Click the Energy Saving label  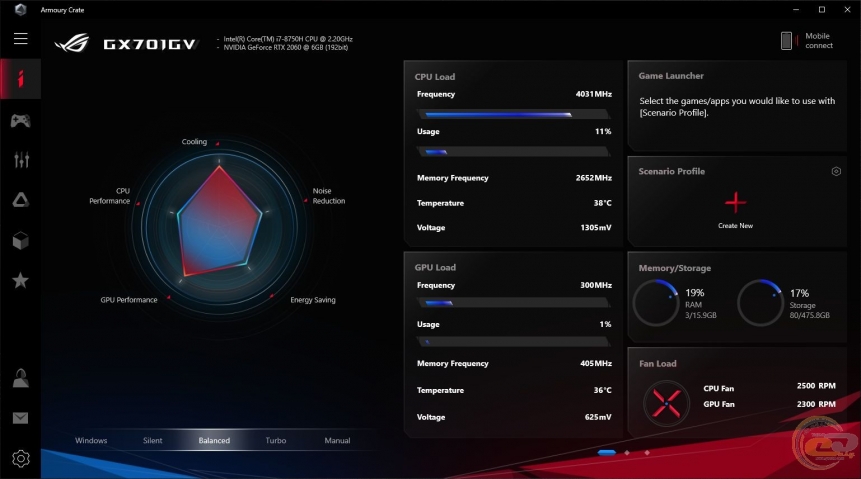pos(312,300)
